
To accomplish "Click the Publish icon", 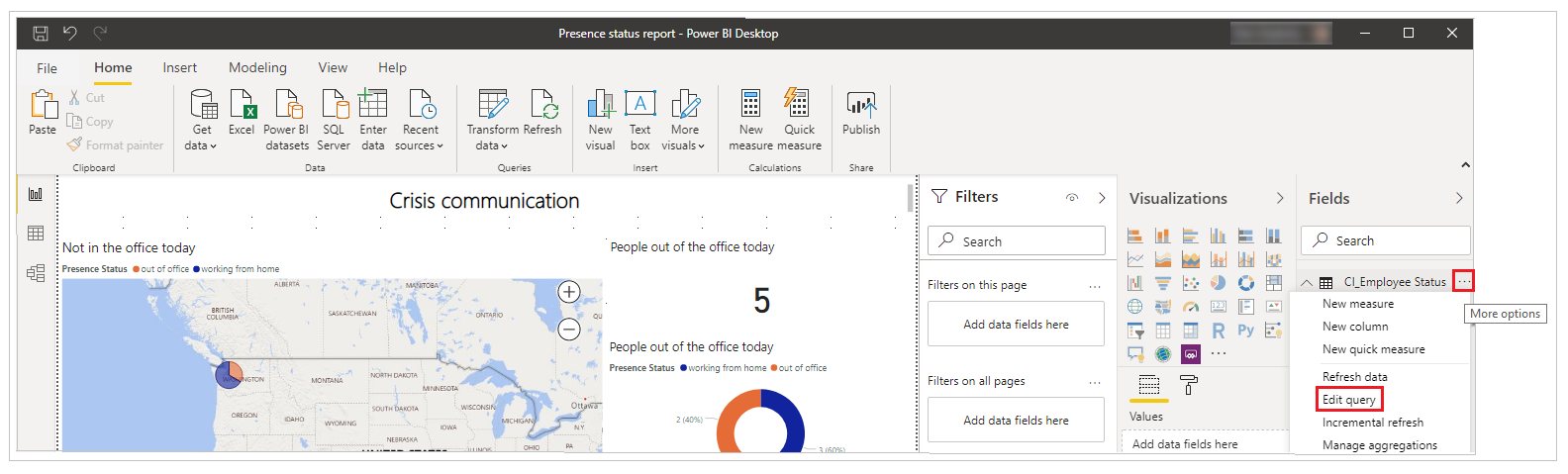I will click(x=861, y=104).
